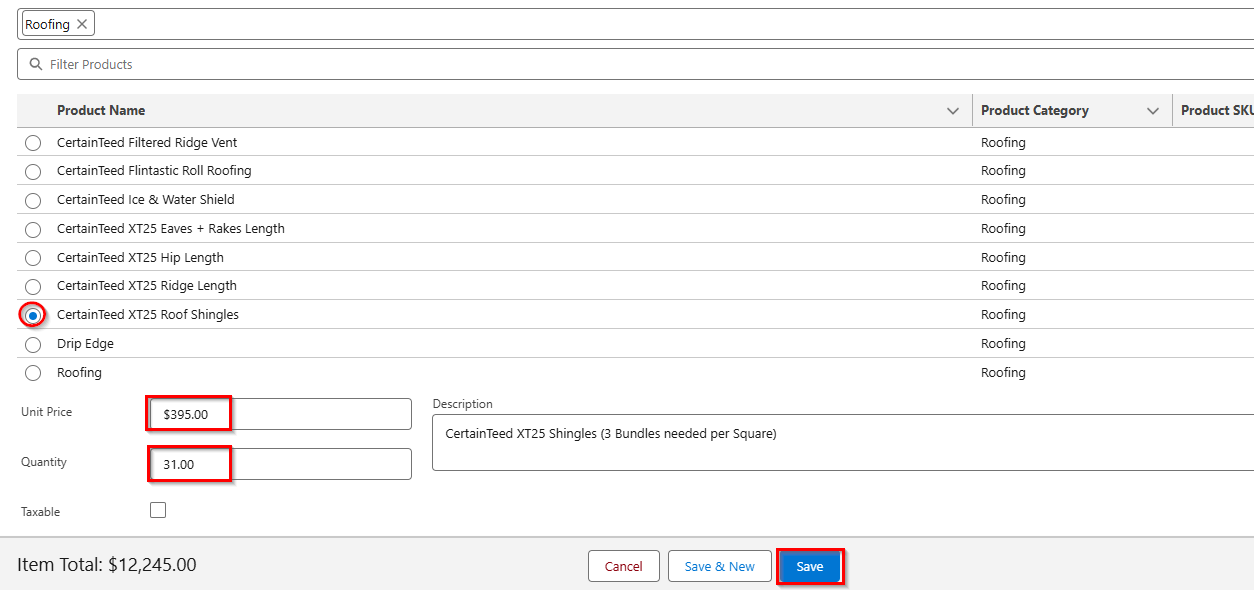Select CertainTeed Filtered Ridge Vent radio
Image resolution: width=1254 pixels, height=590 pixels.
pos(33,143)
